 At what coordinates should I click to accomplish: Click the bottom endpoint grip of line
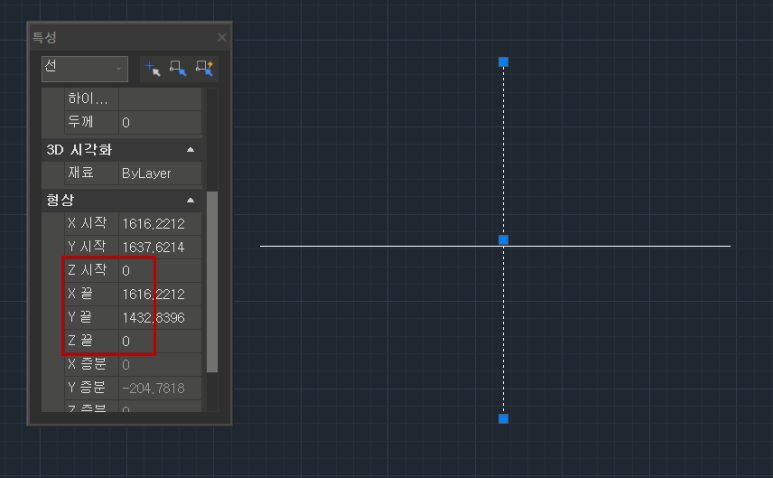click(x=503, y=419)
